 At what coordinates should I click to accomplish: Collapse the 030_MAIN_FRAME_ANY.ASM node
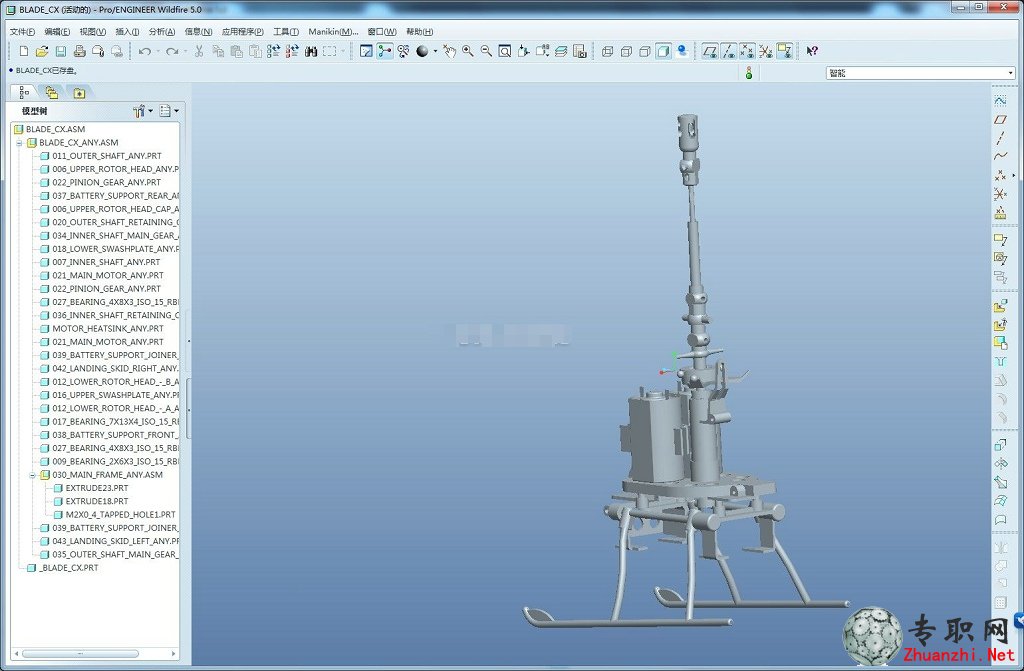[x=33, y=475]
